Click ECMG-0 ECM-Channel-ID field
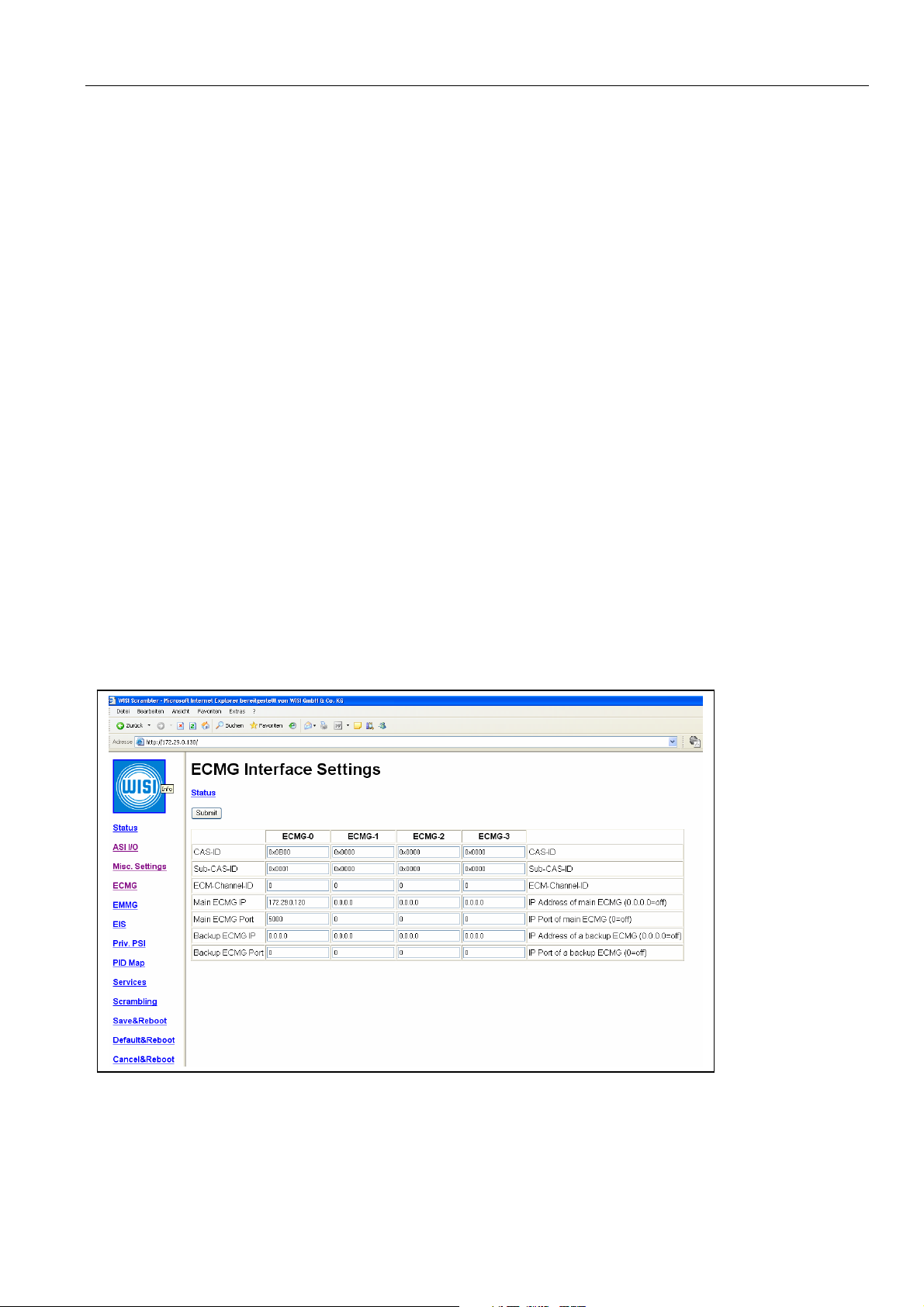 (298, 885)
